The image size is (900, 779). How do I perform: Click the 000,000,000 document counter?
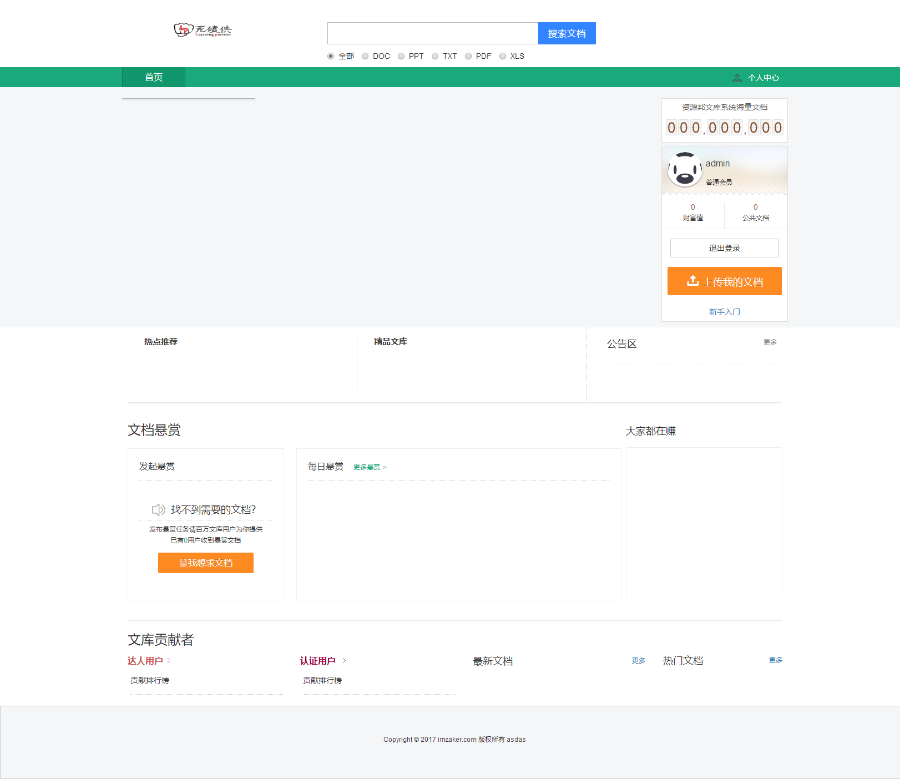[724, 127]
